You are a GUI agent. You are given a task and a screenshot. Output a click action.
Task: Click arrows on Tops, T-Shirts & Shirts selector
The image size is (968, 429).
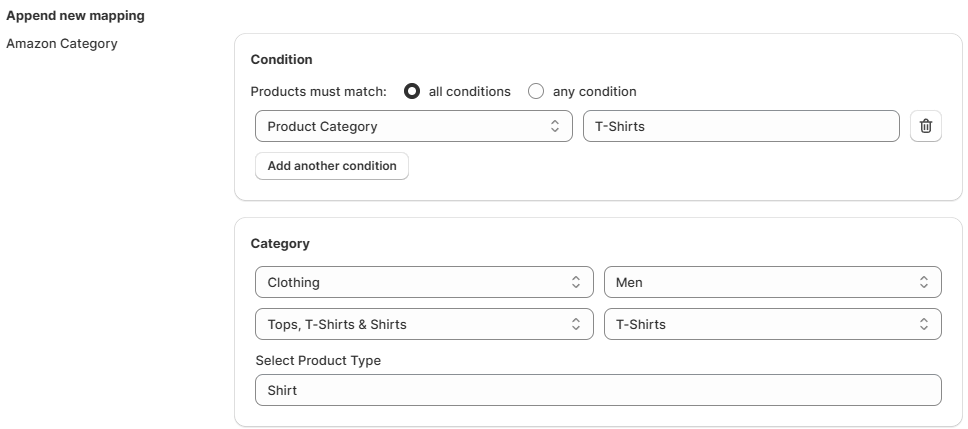[575, 324]
